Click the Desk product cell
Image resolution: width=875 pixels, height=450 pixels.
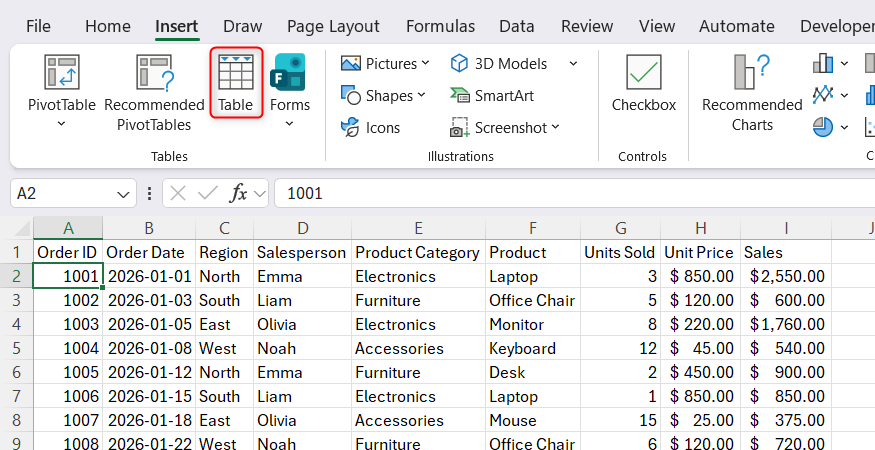point(533,372)
